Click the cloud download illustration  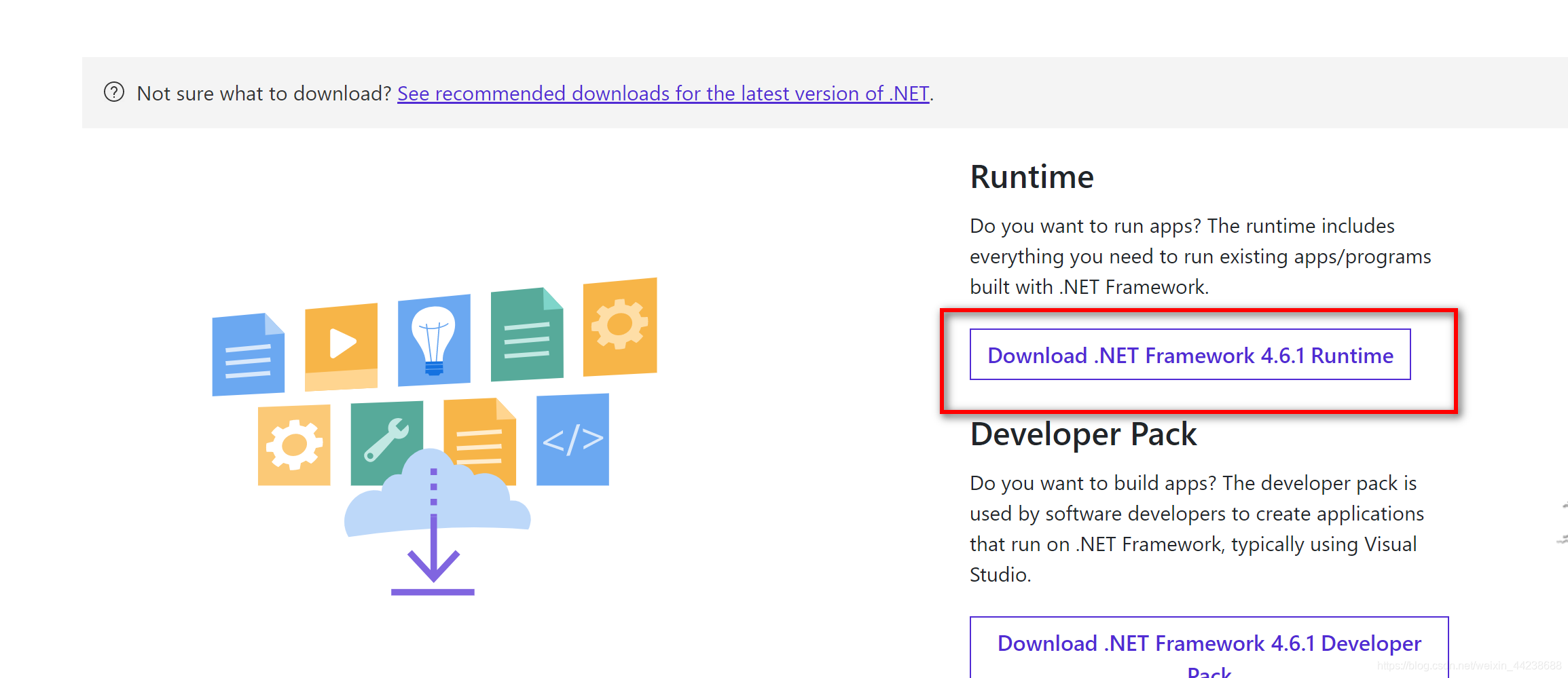(435, 437)
